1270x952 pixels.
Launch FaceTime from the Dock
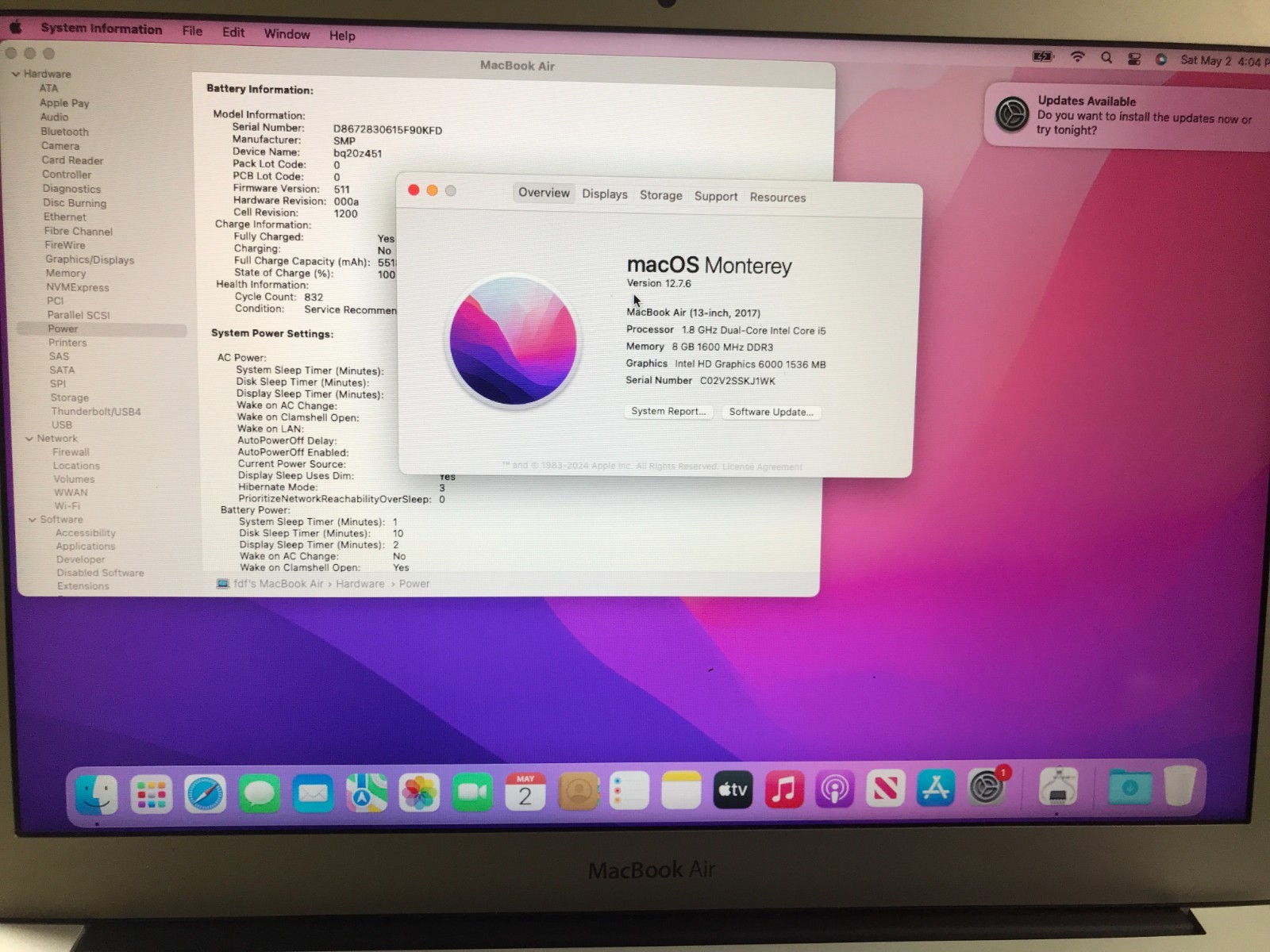click(472, 792)
